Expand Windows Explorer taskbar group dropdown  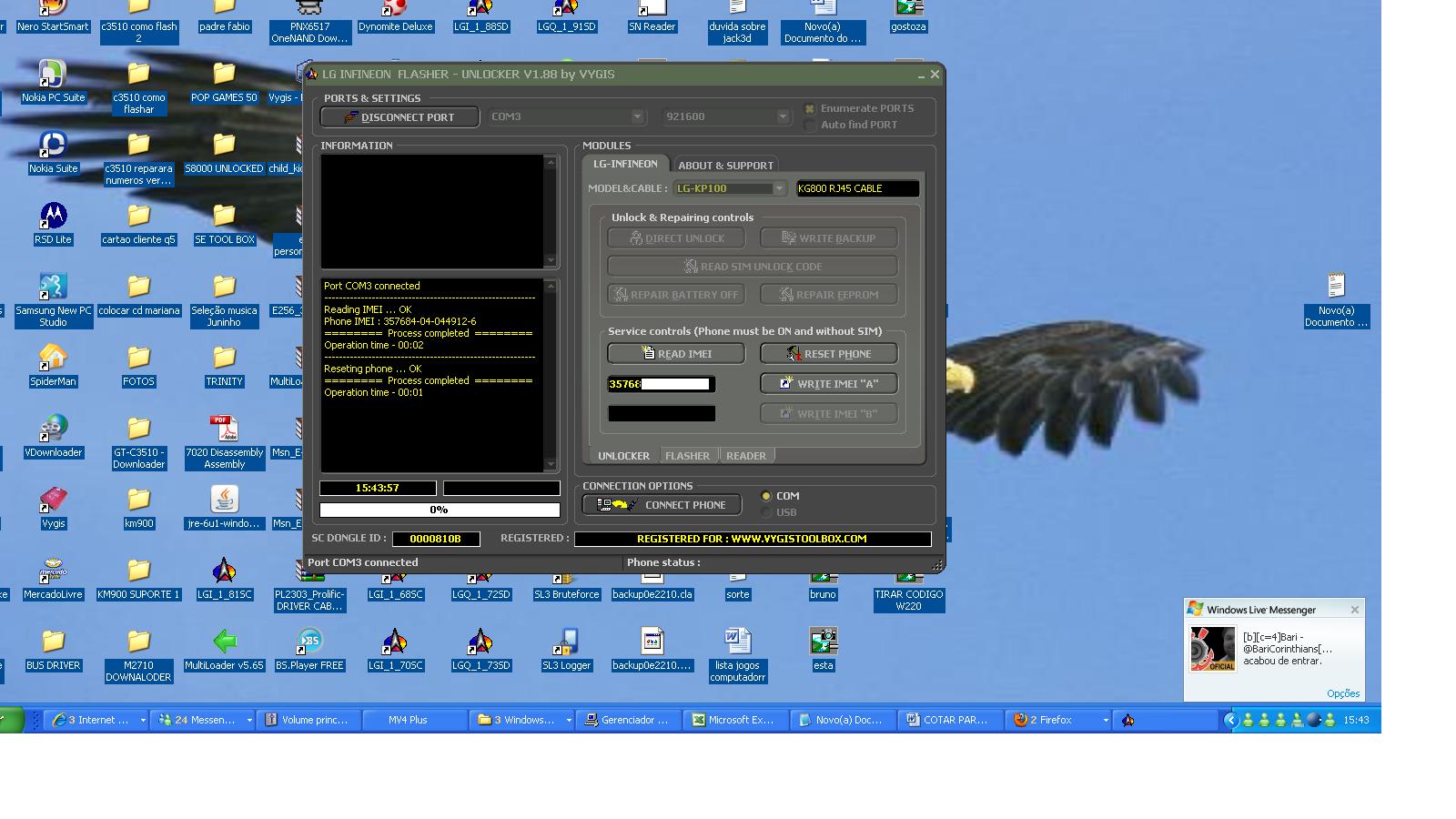(569, 720)
